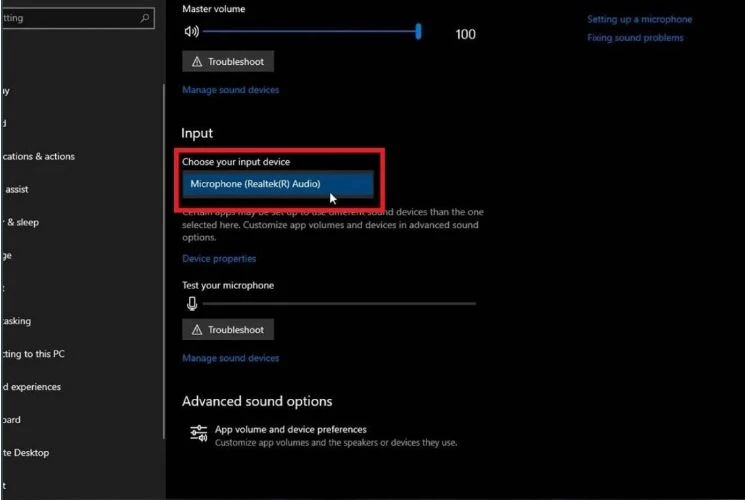Expand the Choose your input device dropdown
The image size is (745, 500).
click(278, 184)
